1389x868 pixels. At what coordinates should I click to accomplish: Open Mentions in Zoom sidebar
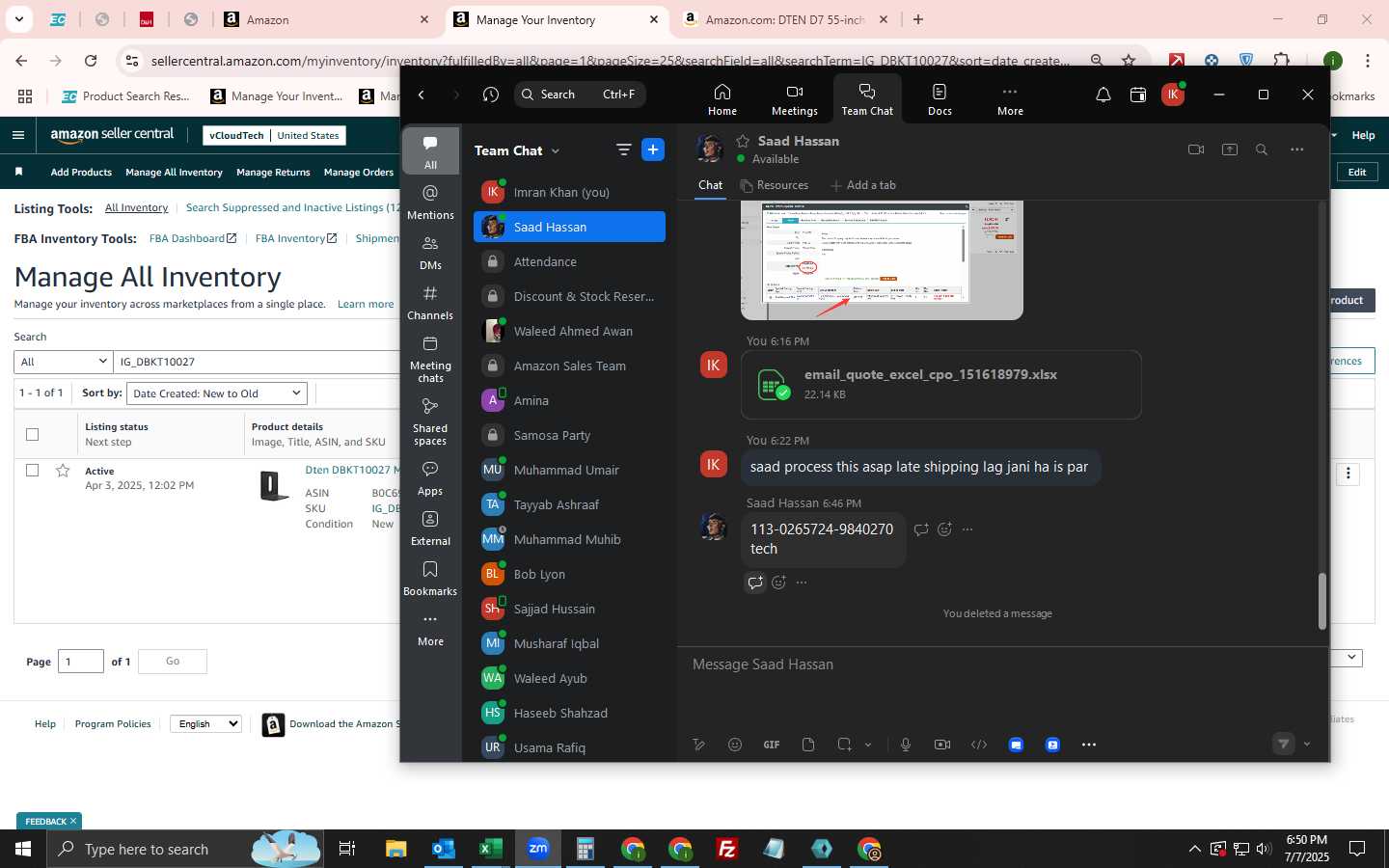[430, 203]
